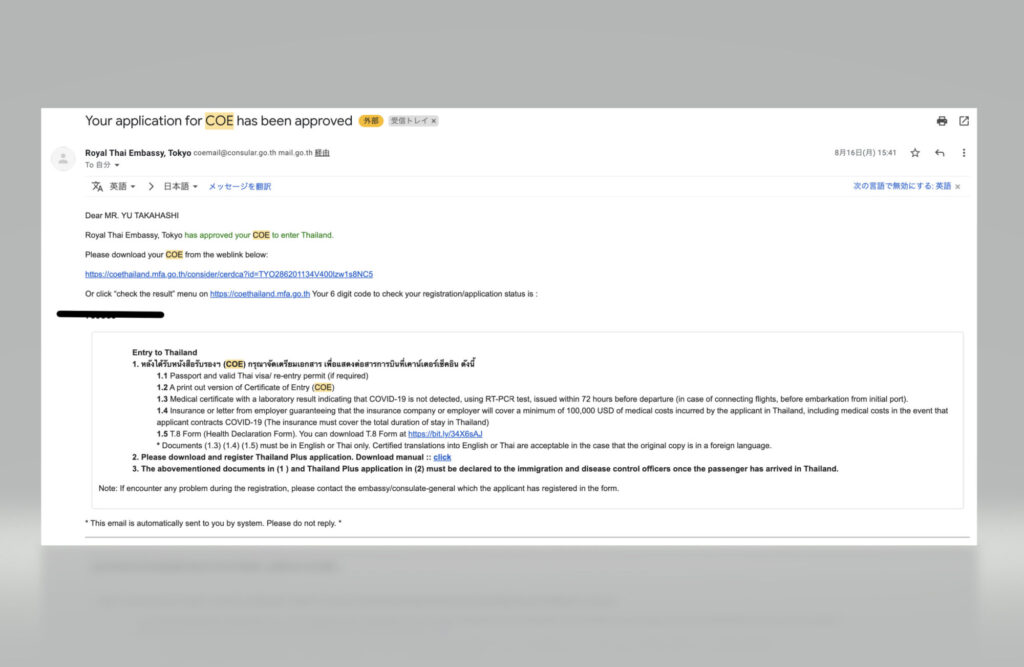Viewport: 1024px width, 667px height.
Task: Reply to the email using the arrow icon
Action: 940,153
